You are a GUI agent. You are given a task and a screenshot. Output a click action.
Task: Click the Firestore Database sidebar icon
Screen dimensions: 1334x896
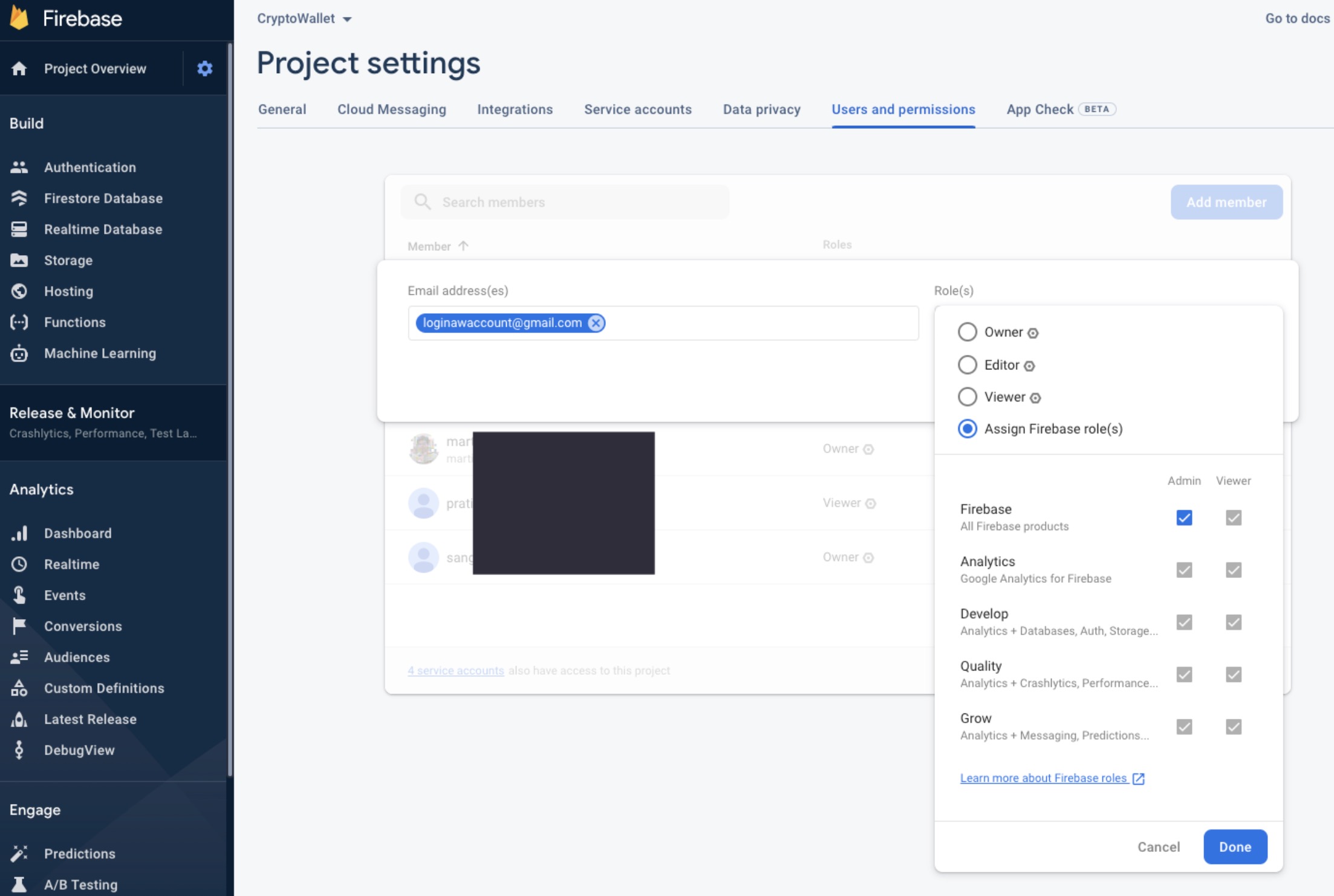pos(19,198)
